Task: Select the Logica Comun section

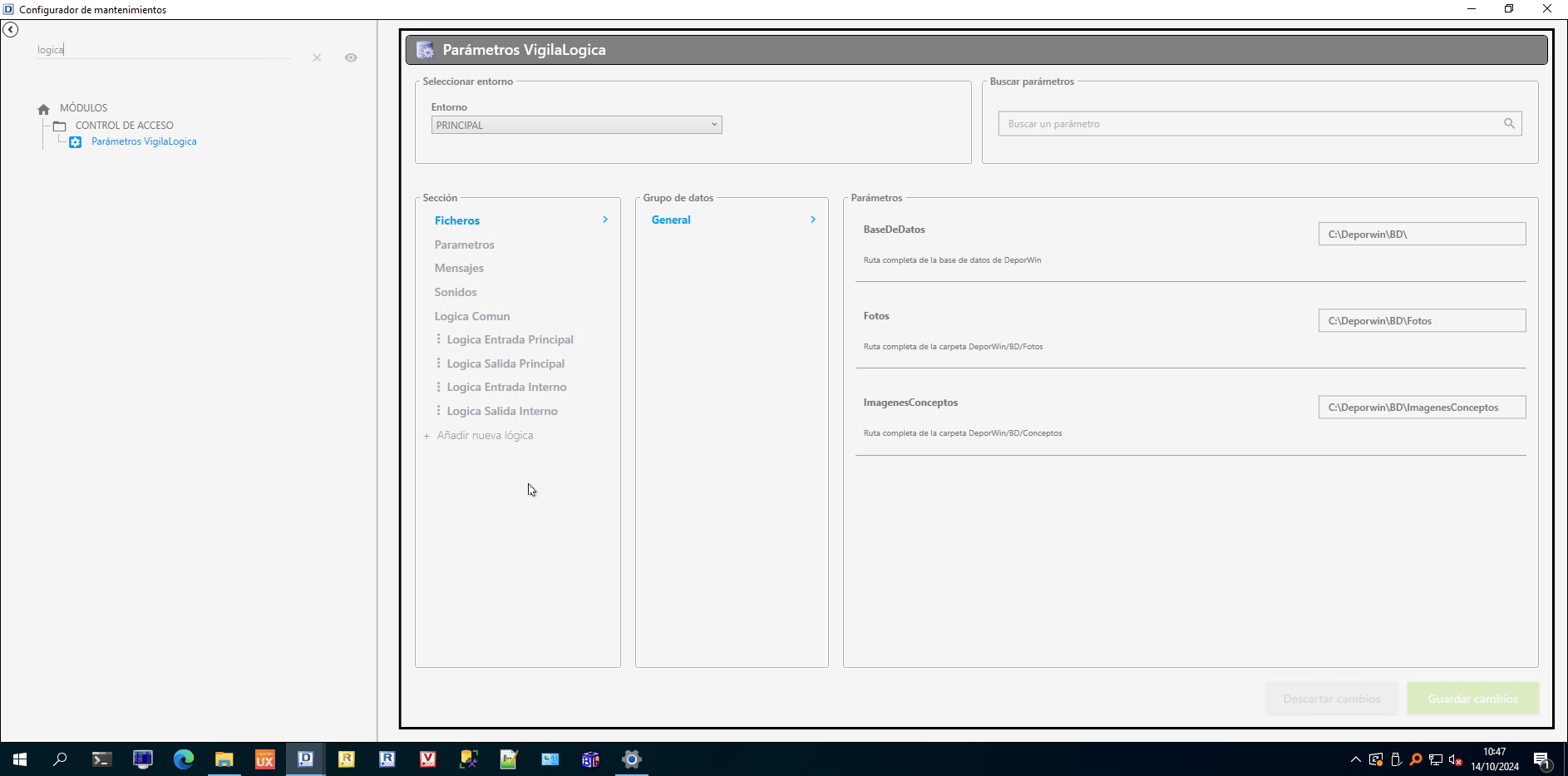Action: [472, 316]
